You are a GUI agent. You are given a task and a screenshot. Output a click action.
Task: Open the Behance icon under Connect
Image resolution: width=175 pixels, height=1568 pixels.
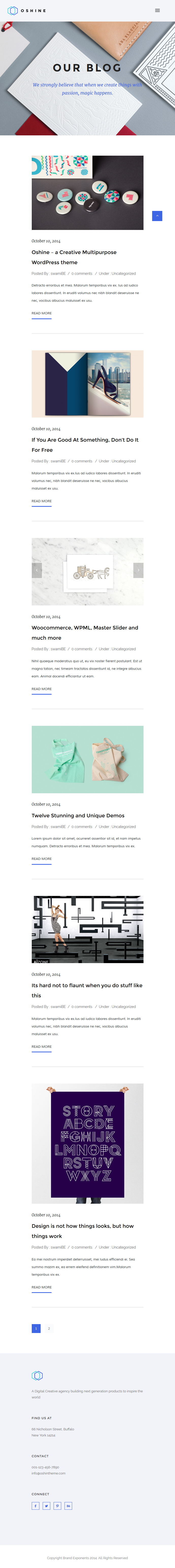tap(68, 1506)
